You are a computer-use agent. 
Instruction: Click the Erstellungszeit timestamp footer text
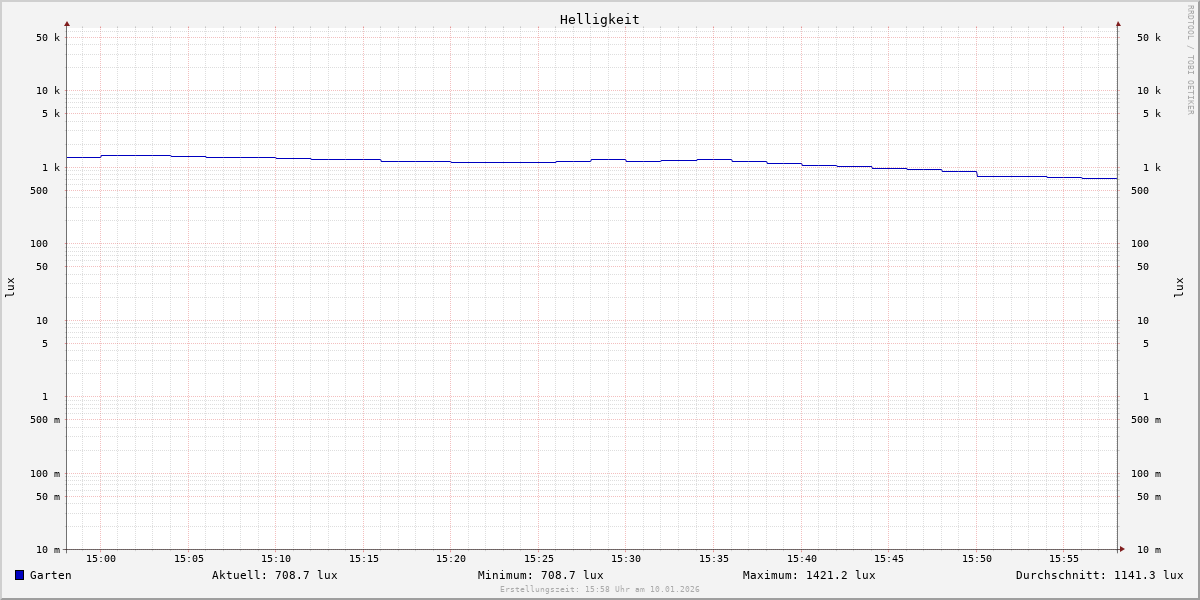[x=599, y=590]
